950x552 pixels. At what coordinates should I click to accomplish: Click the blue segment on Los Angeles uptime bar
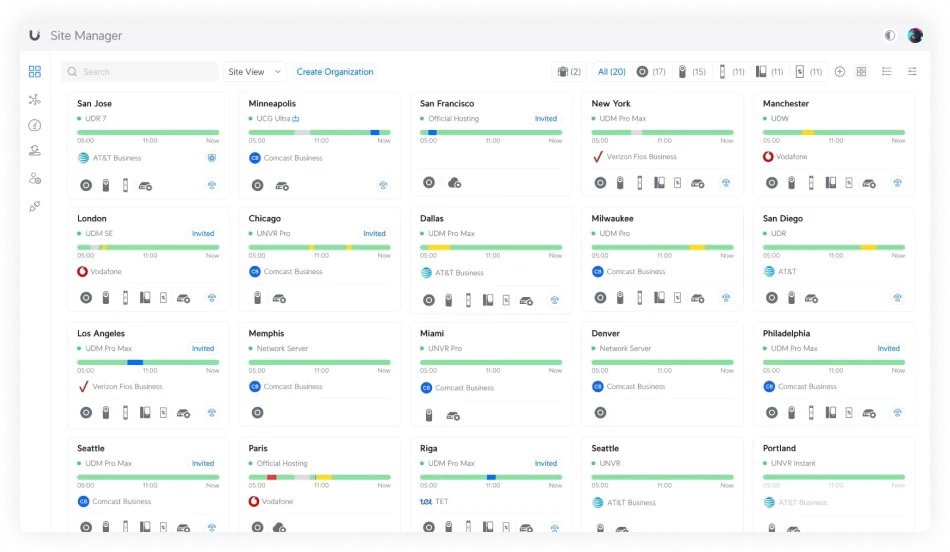(x=135, y=362)
